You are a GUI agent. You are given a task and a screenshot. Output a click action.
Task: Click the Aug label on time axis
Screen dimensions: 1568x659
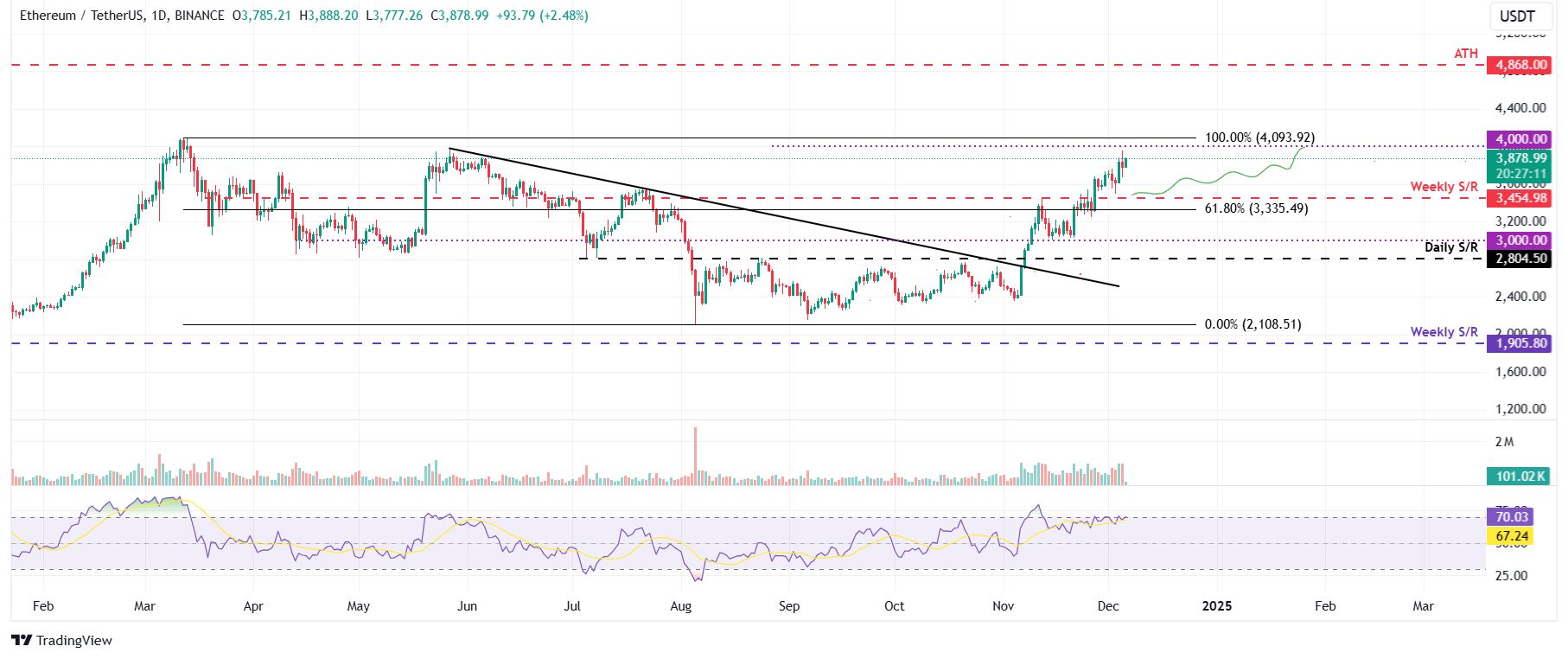pyautogui.click(x=681, y=606)
